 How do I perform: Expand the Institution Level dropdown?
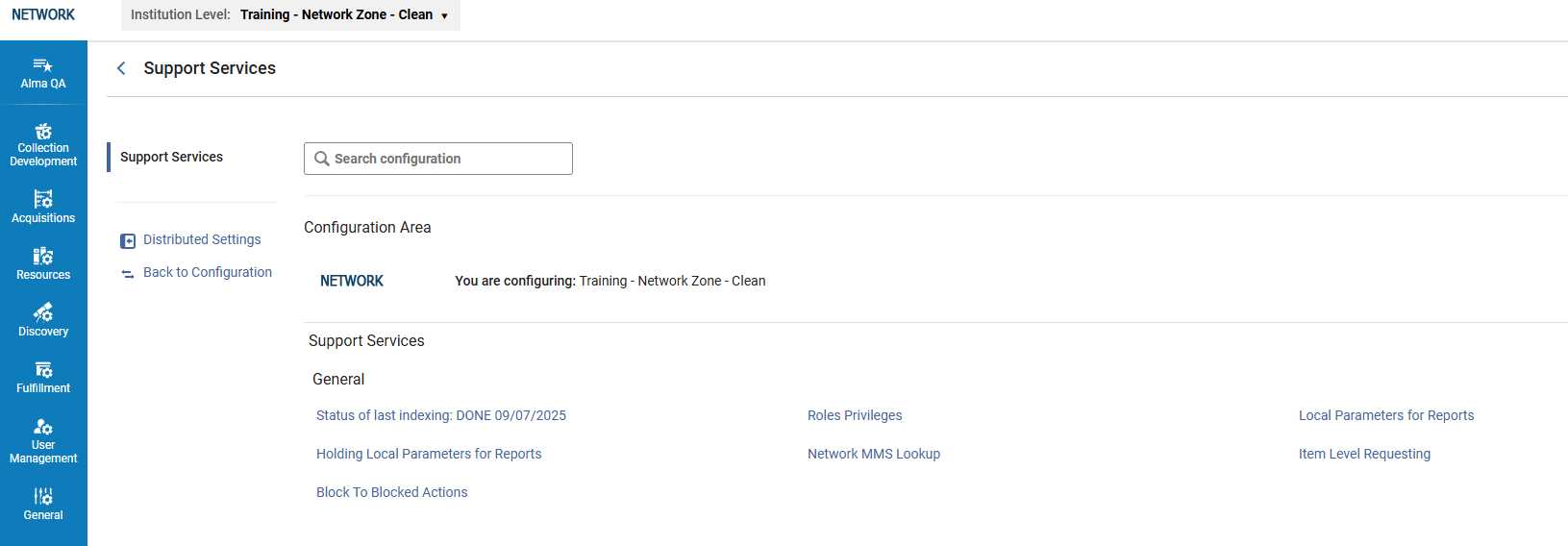click(x=290, y=14)
